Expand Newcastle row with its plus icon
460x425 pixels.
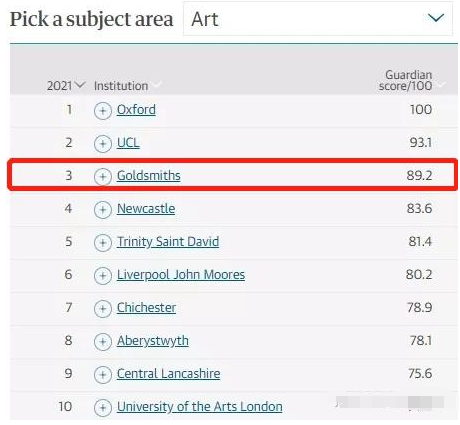pyautogui.click(x=103, y=210)
